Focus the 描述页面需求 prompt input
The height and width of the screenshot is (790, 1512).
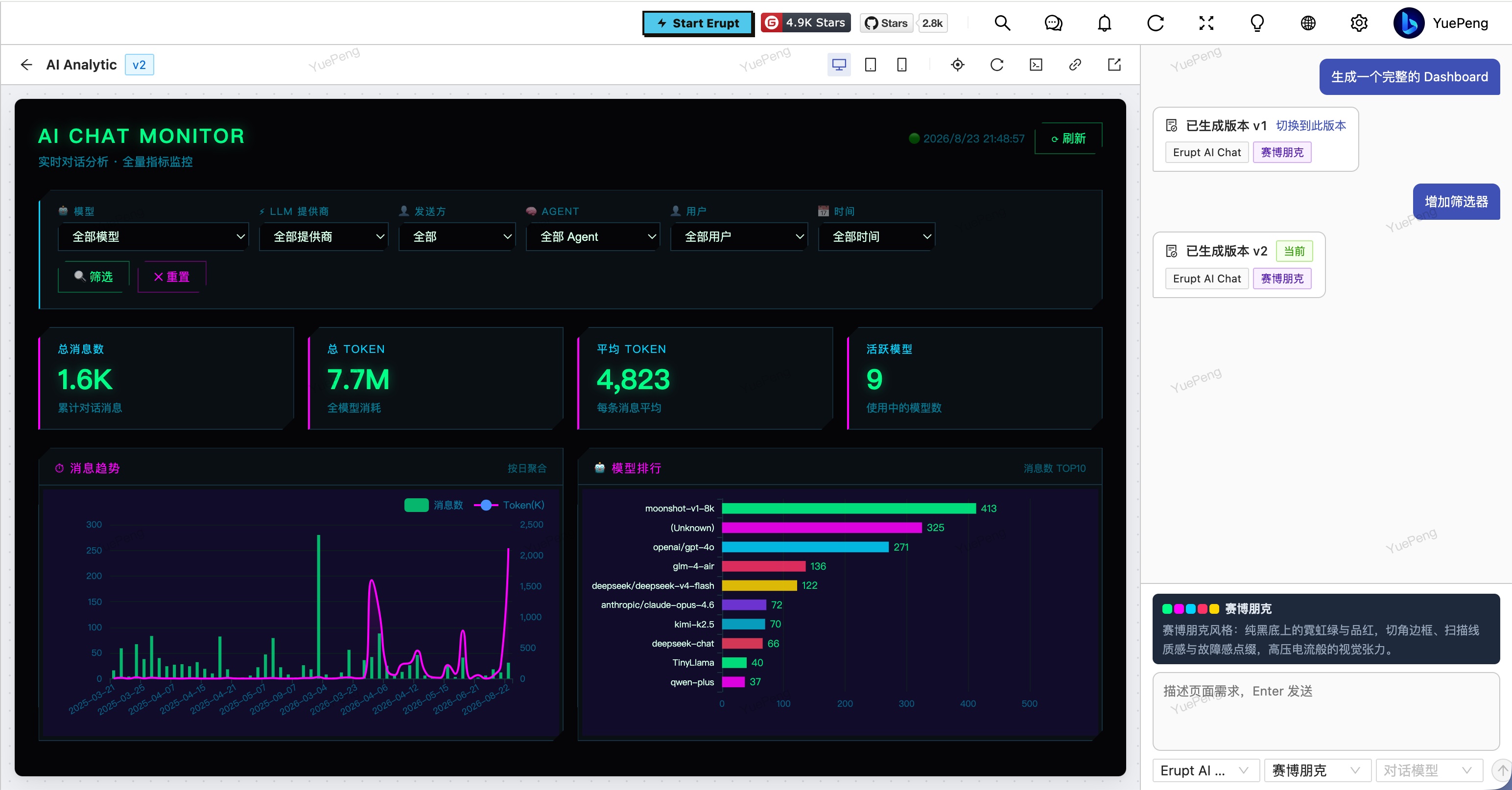point(1326,711)
